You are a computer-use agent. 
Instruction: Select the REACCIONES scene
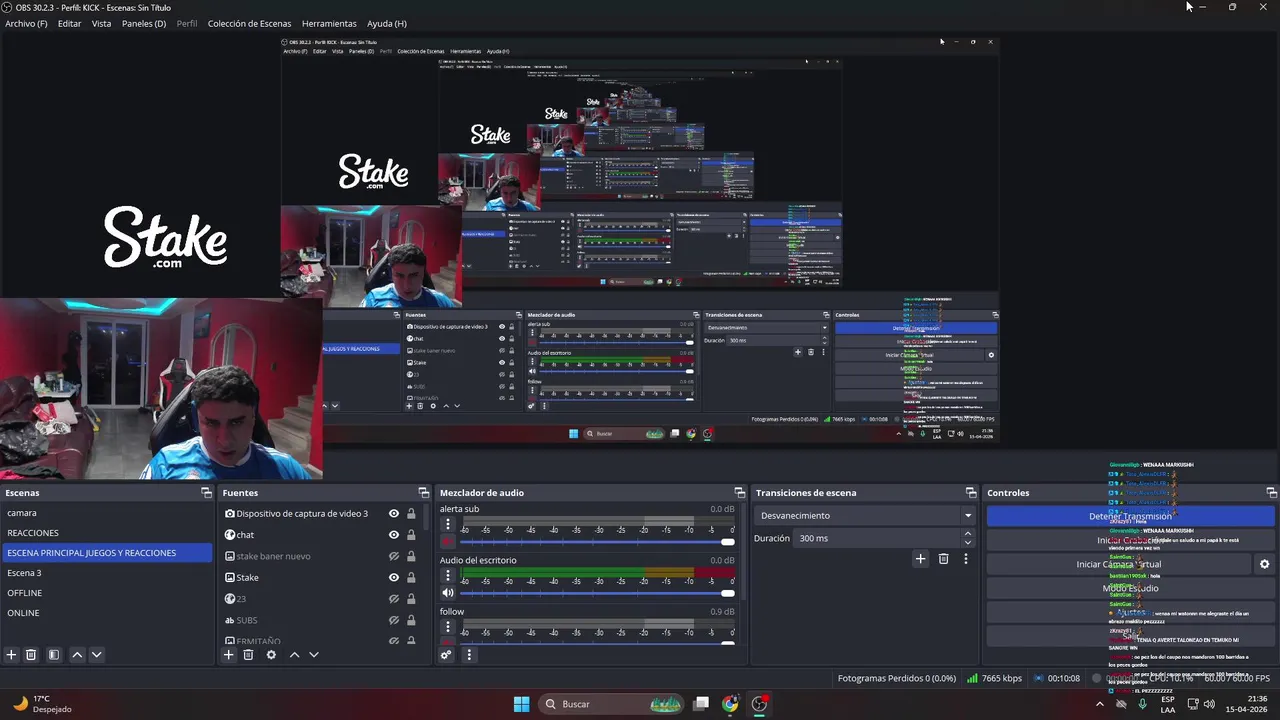coord(106,533)
